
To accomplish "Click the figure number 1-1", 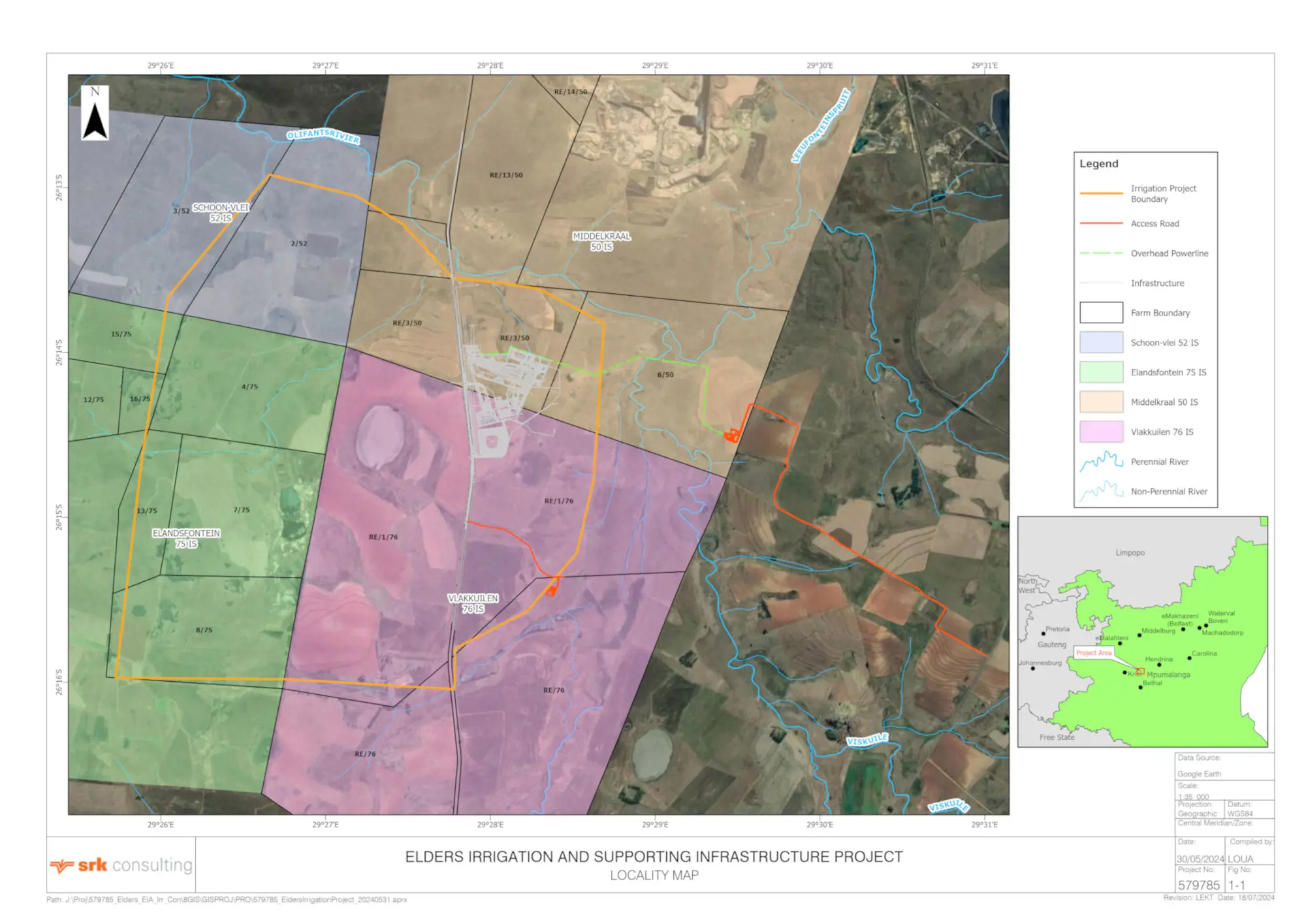I will 1237,885.
